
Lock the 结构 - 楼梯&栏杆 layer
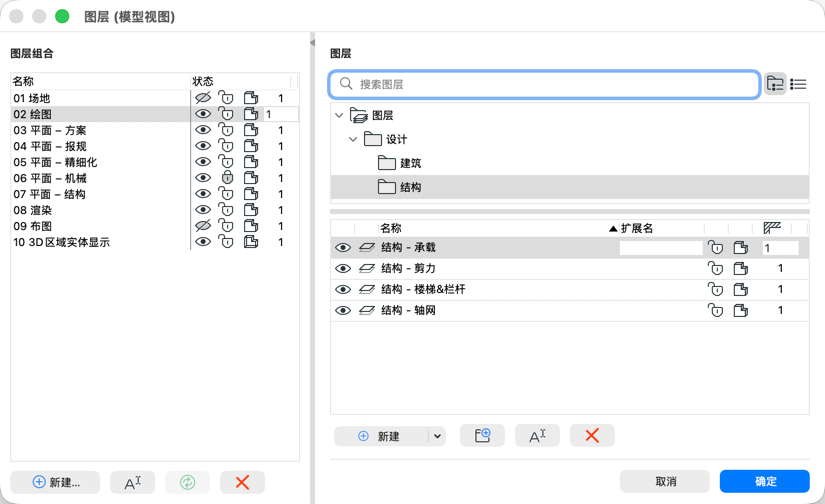[x=715, y=289]
